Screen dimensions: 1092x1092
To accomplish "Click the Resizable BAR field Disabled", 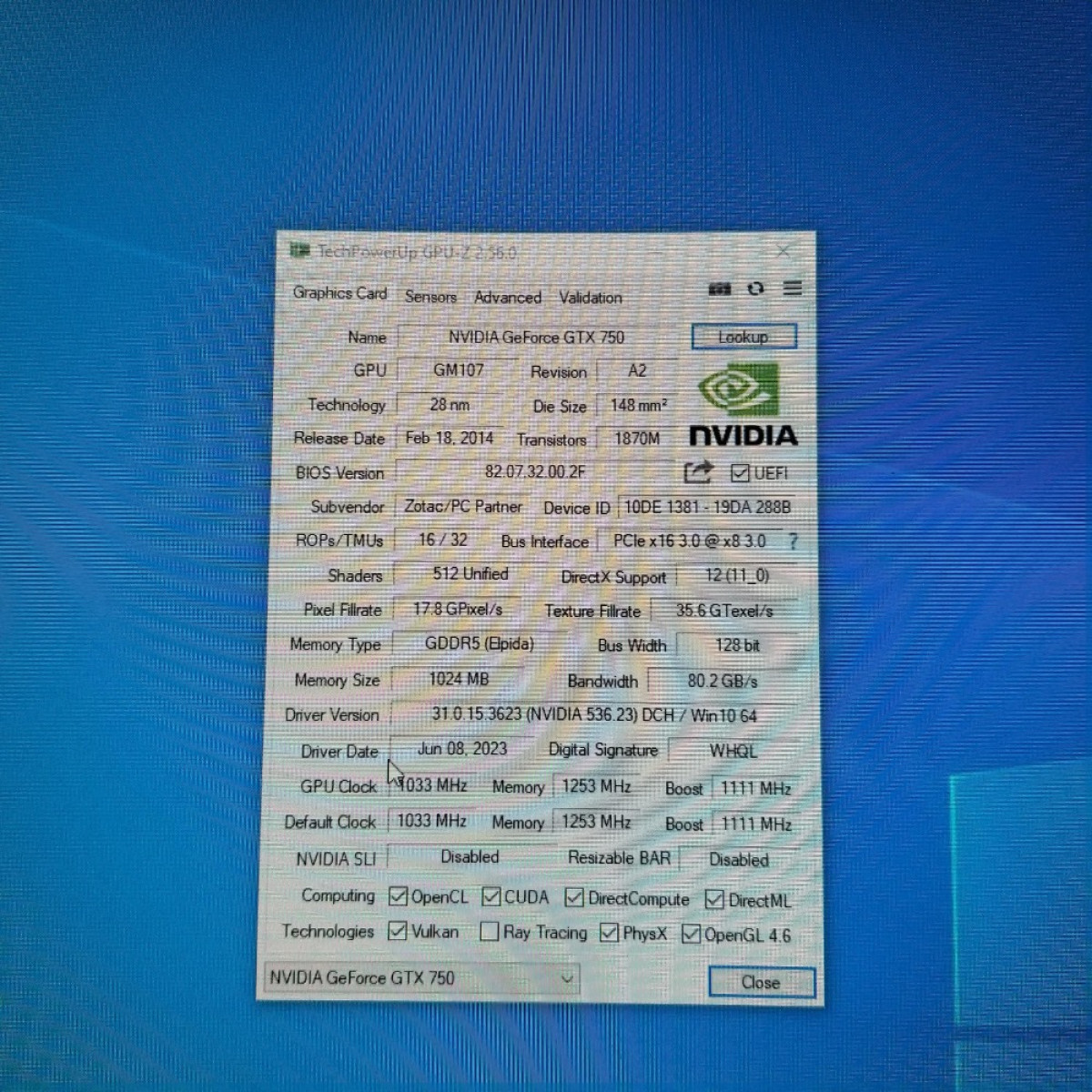I will pyautogui.click(x=739, y=860).
